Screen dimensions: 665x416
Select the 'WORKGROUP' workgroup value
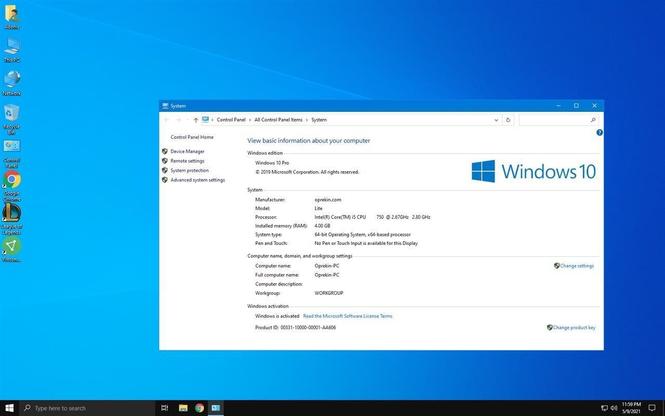click(329, 293)
